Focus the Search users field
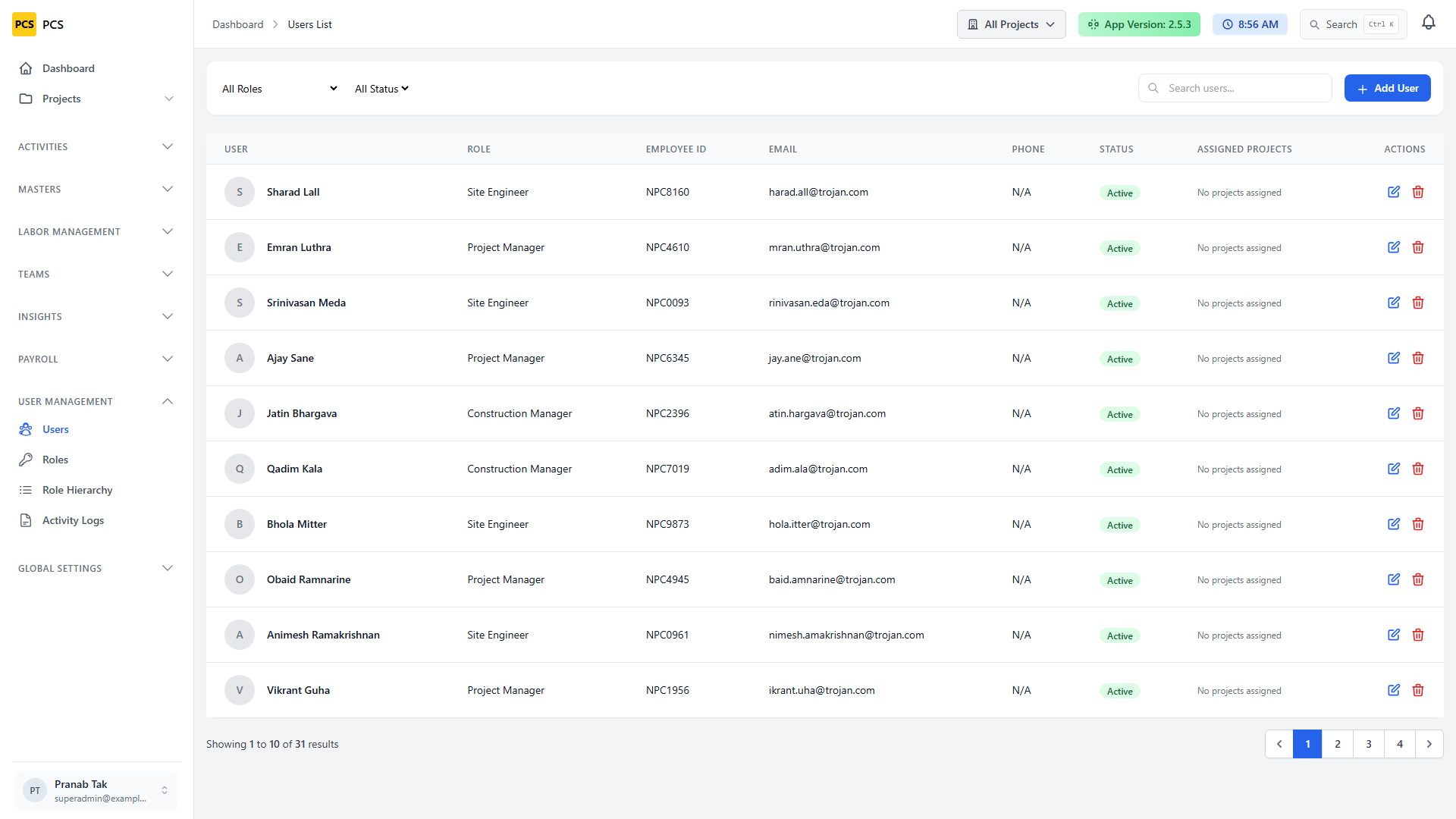Image resolution: width=1456 pixels, height=819 pixels. (1235, 88)
